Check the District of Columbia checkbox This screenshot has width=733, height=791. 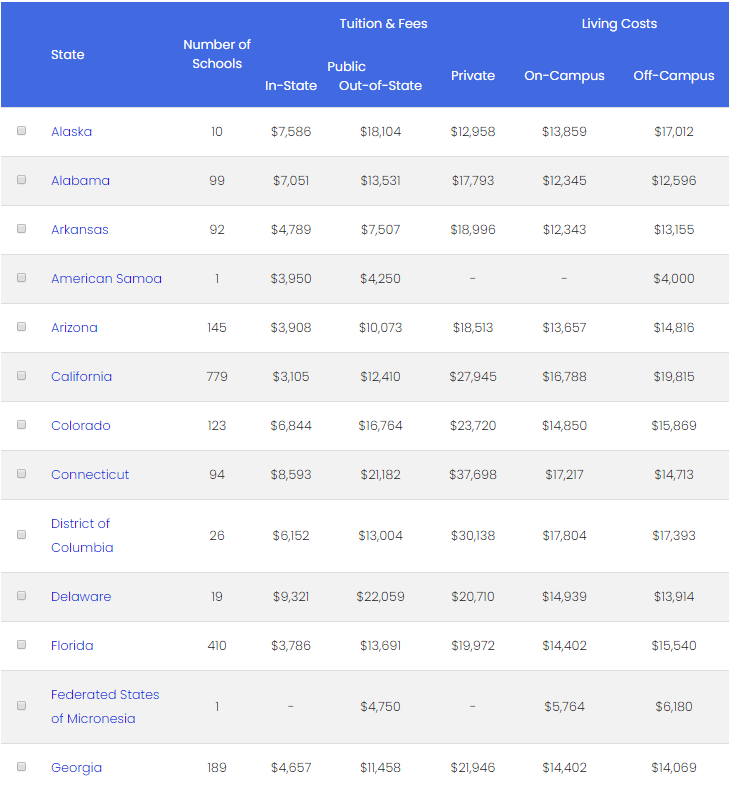(21, 535)
